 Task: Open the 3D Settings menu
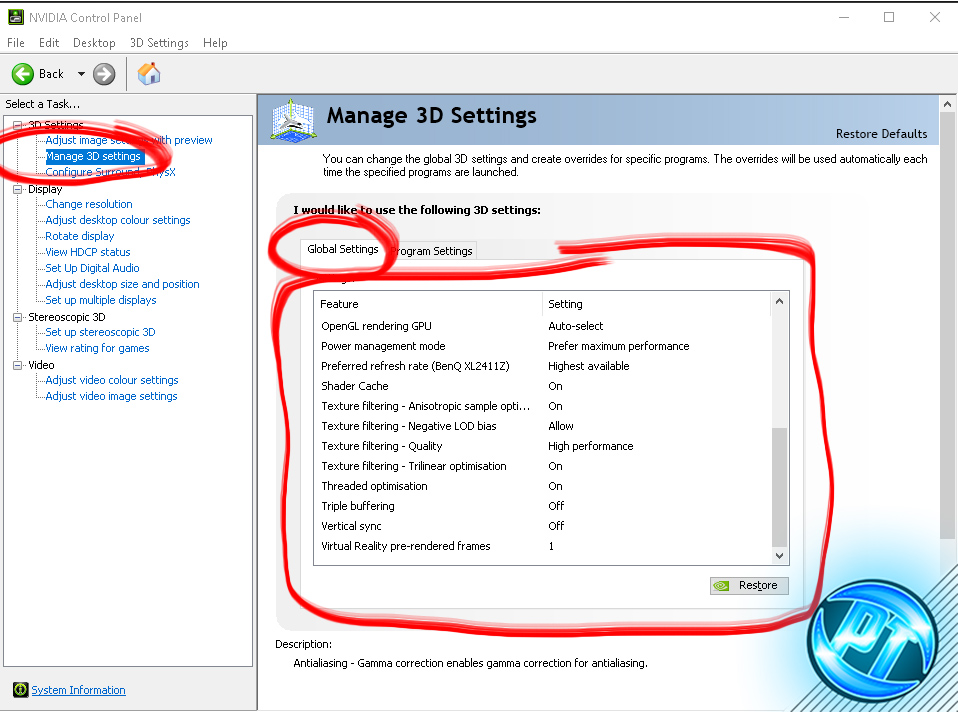tap(159, 43)
